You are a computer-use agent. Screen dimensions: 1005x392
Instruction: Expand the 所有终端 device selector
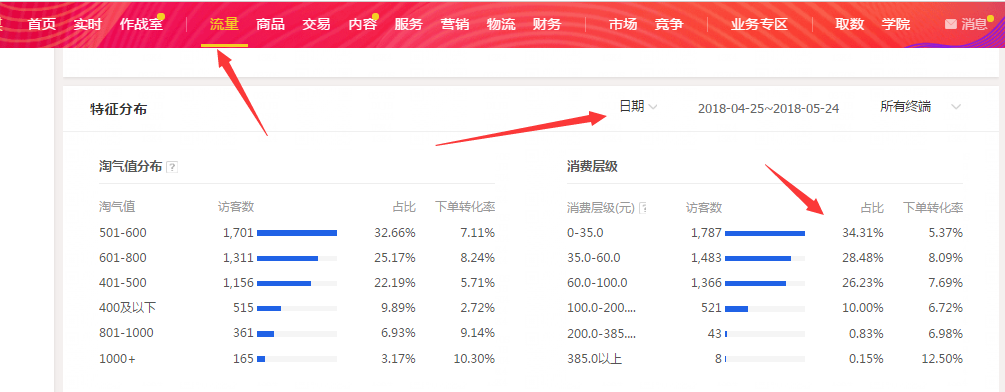(921, 107)
